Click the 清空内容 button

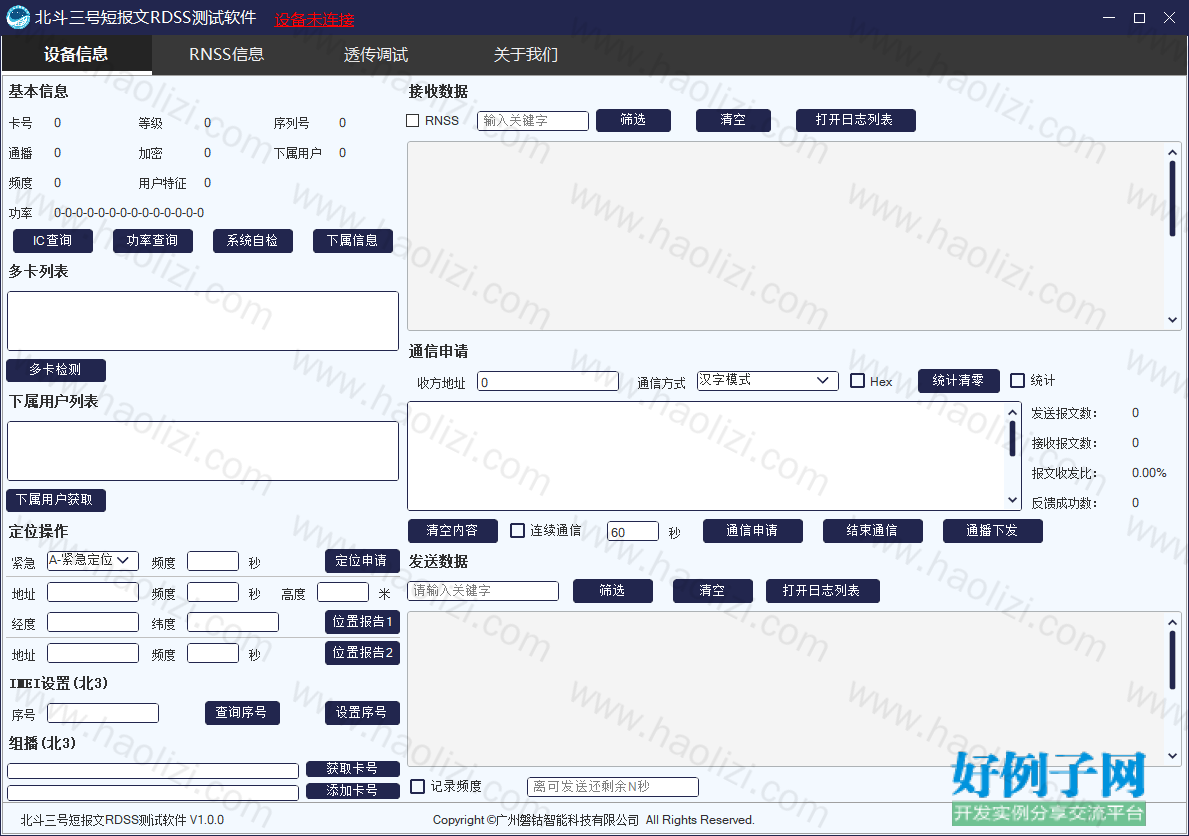click(x=453, y=531)
